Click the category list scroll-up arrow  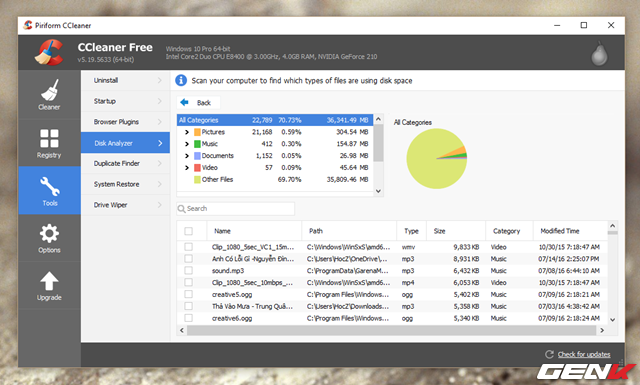tap(378, 119)
